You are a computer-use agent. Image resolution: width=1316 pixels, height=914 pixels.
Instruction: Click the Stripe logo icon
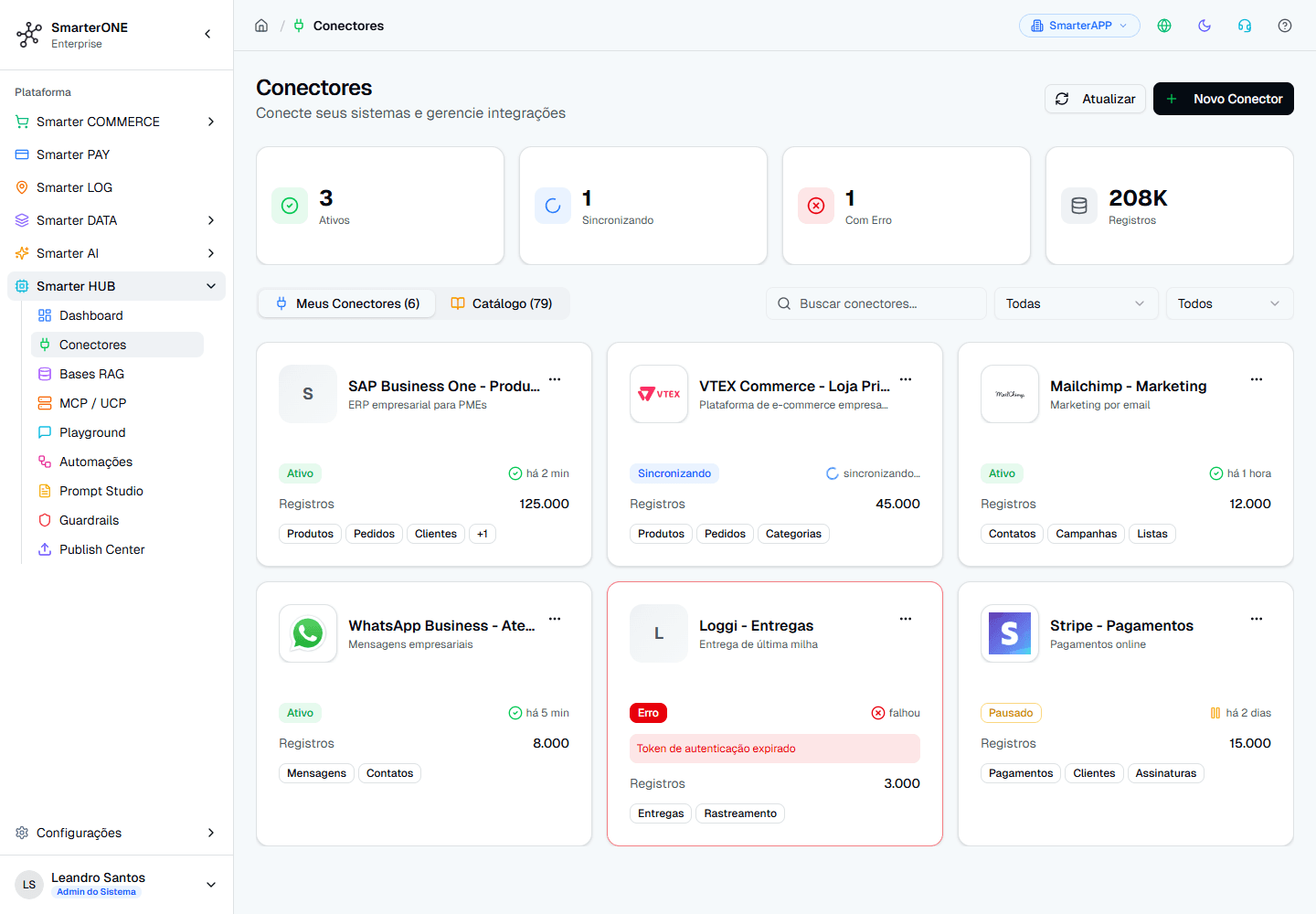pos(1010,633)
